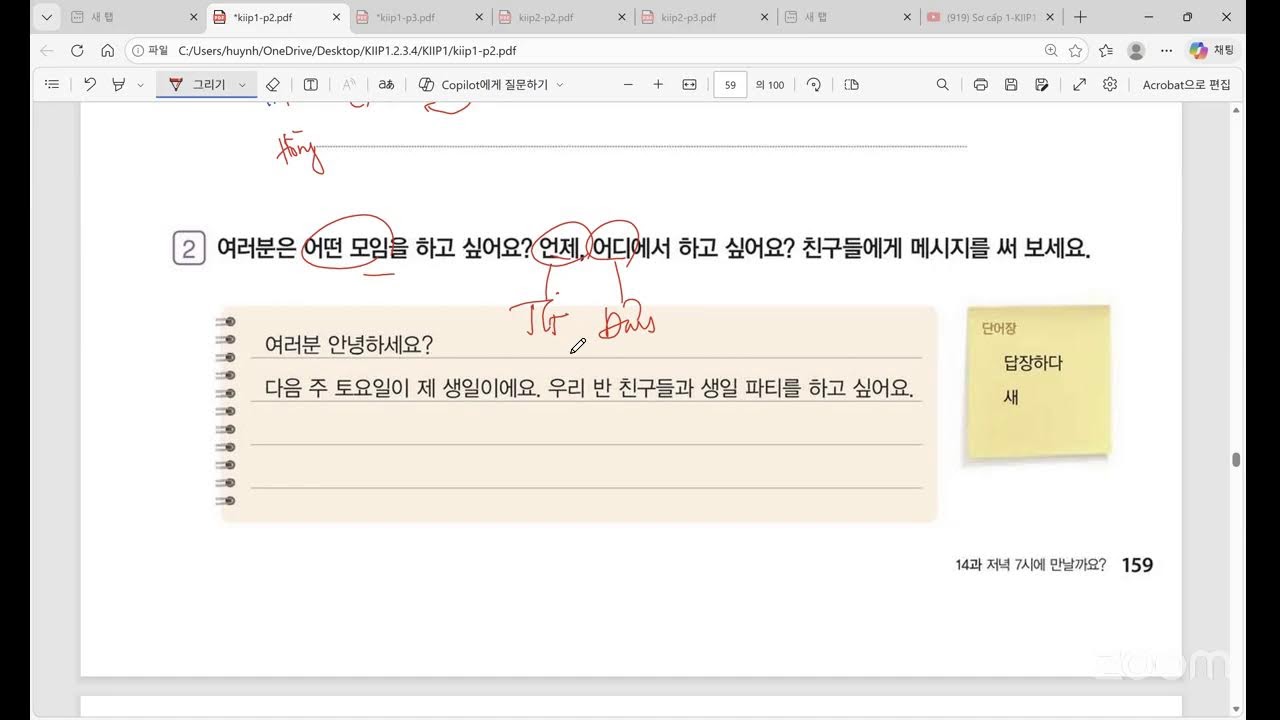Click the 단어장 heading on sticky note
Viewport: 1280px width, 720px height.
click(x=999, y=328)
